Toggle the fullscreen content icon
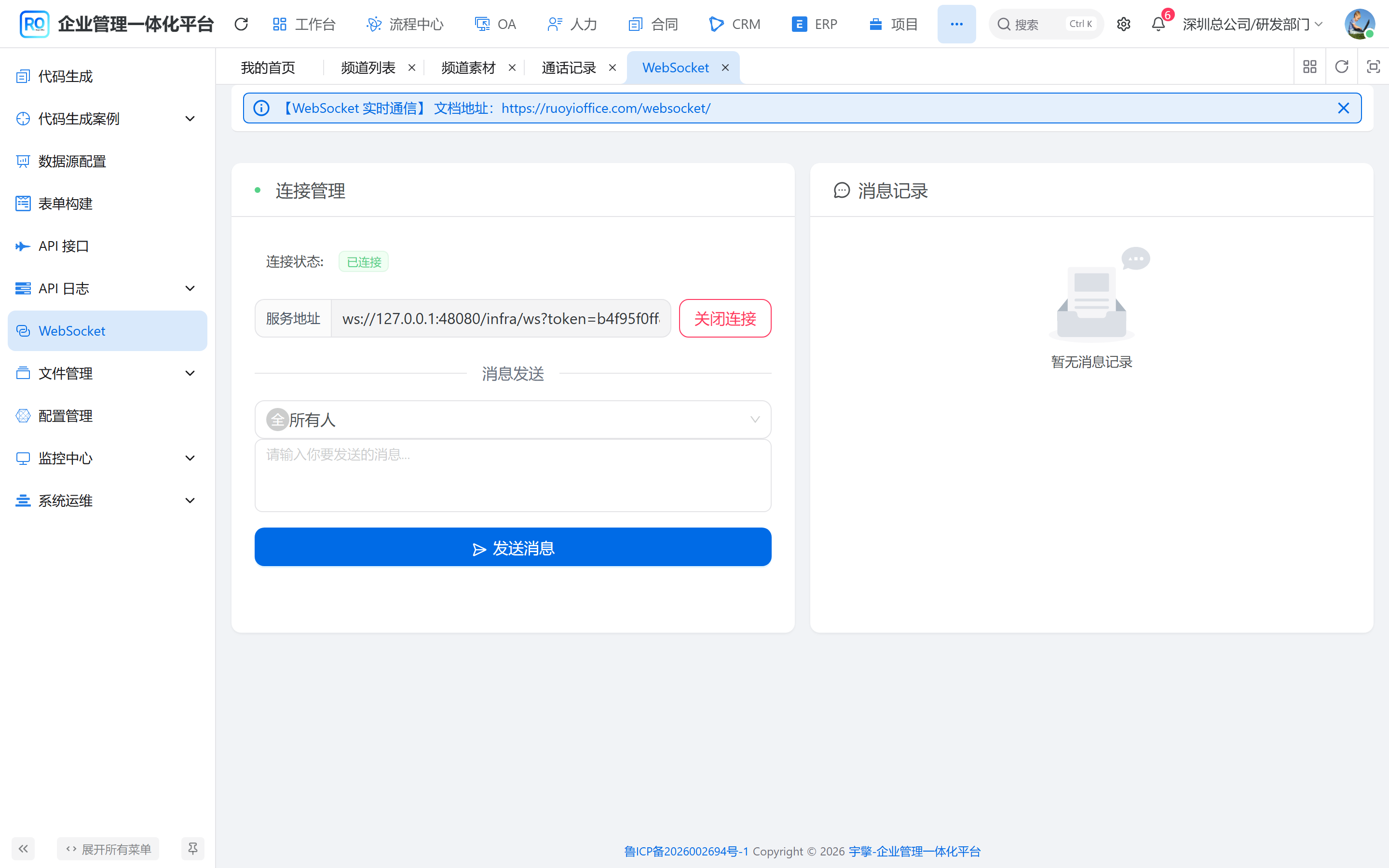1389x868 pixels. [1373, 67]
